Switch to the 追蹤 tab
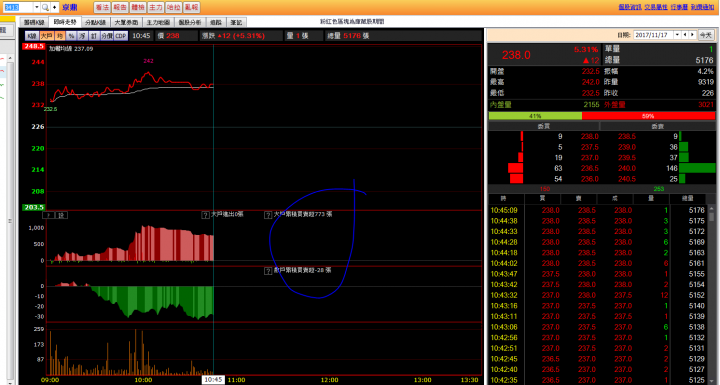 (215, 22)
